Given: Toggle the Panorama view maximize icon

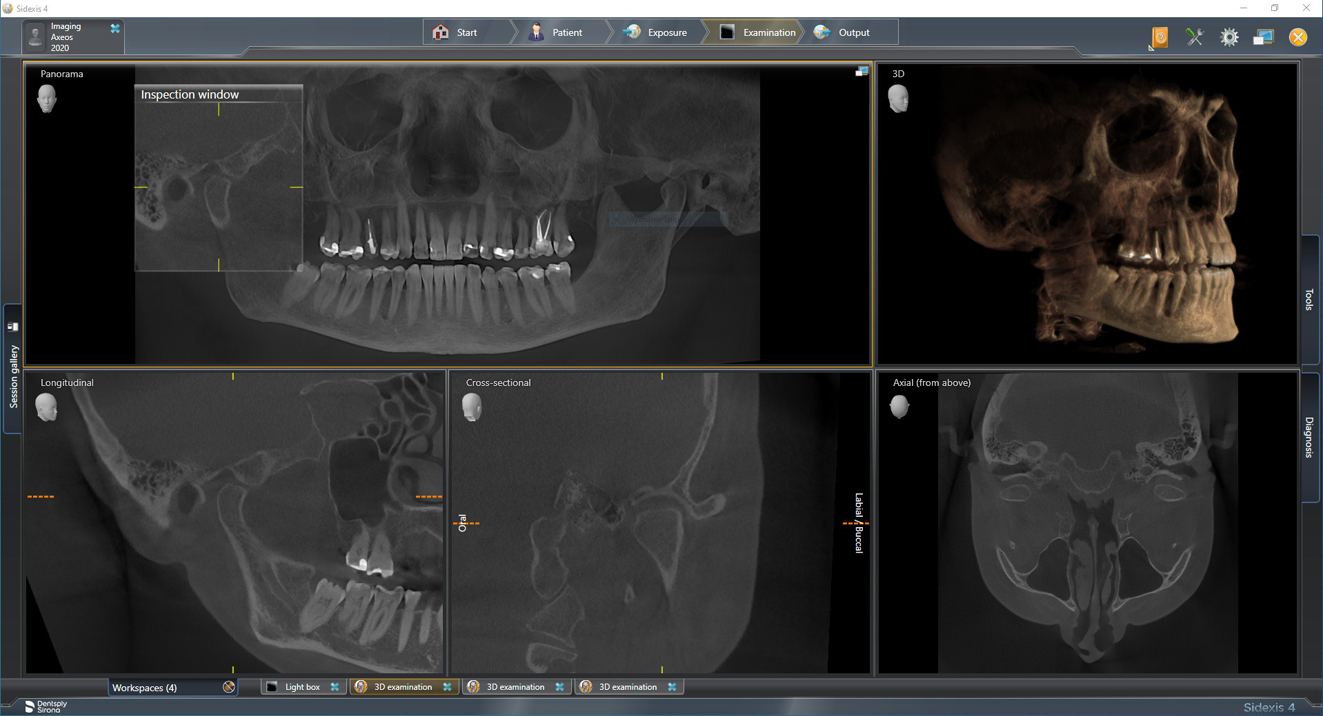Looking at the screenshot, I should click(861, 71).
